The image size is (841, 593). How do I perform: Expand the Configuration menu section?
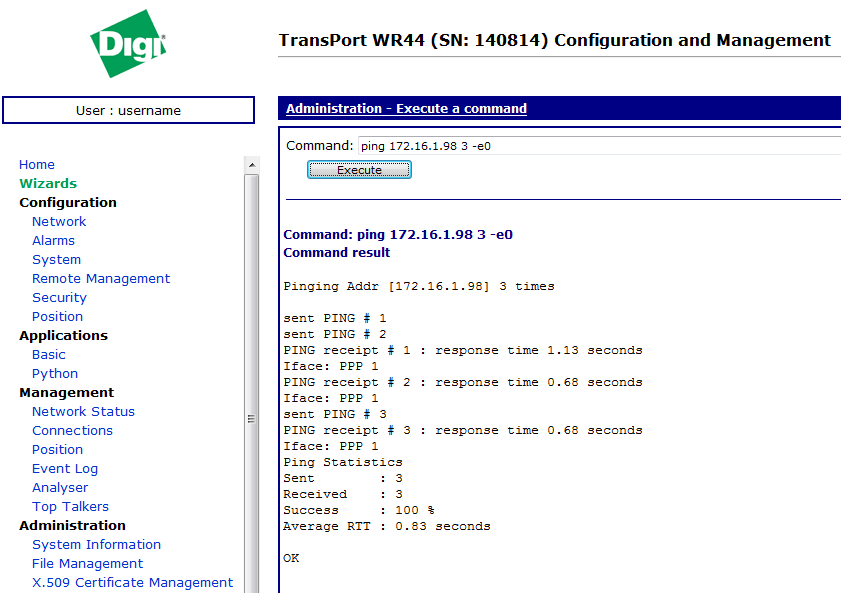(x=68, y=203)
